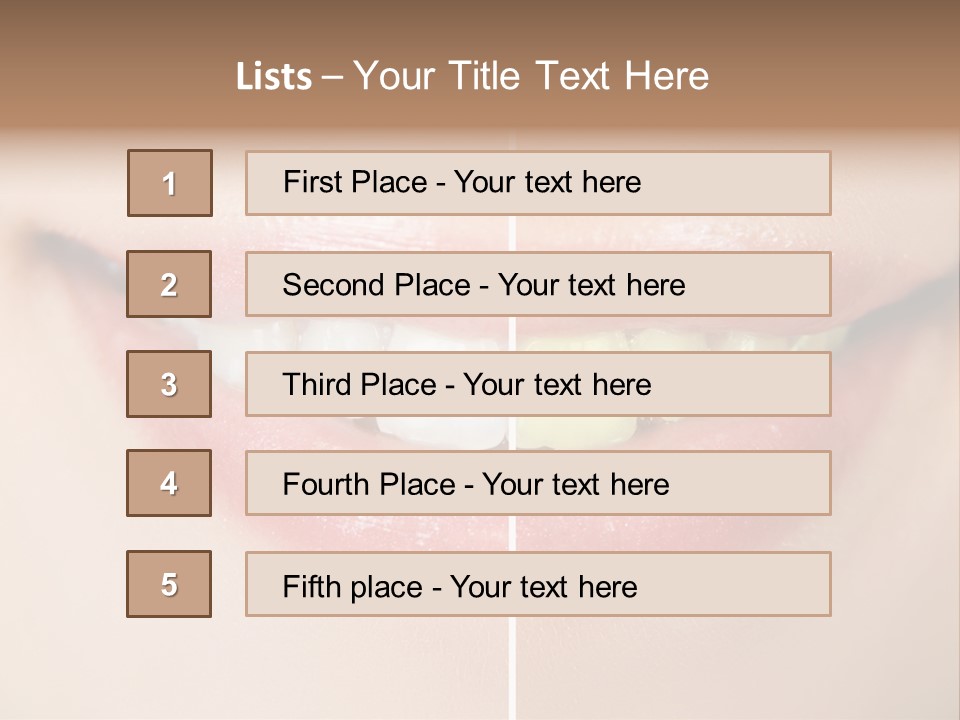Select the number 1 box
The image size is (960, 720).
point(170,183)
